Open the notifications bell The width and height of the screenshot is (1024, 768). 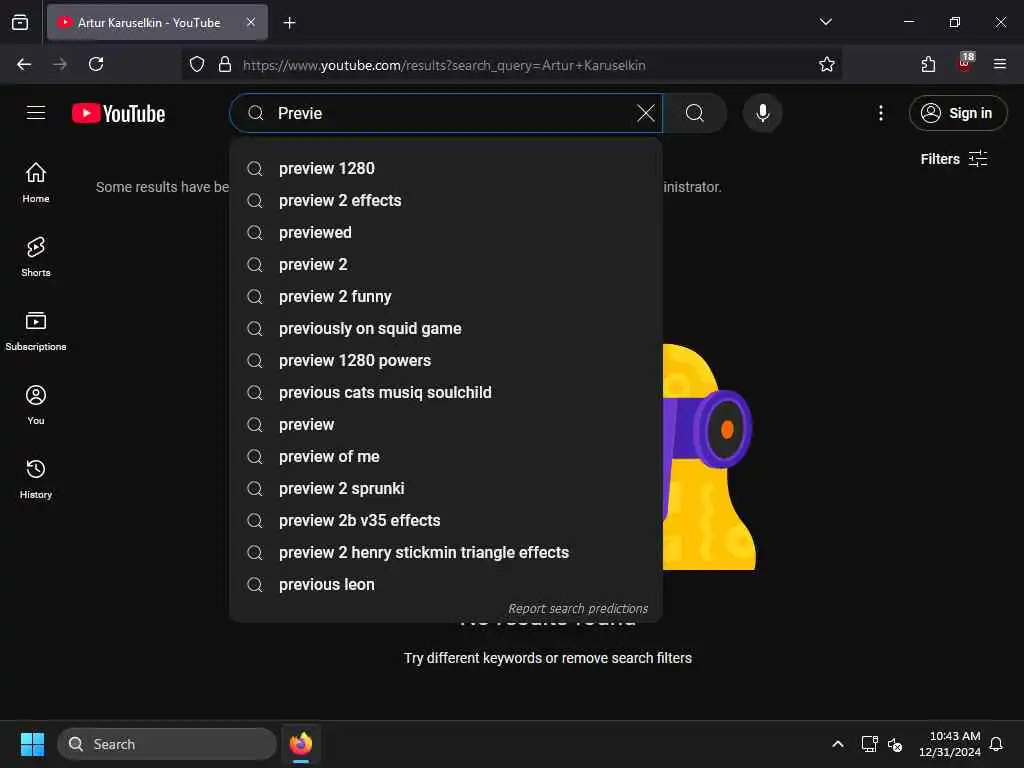[x=997, y=744]
